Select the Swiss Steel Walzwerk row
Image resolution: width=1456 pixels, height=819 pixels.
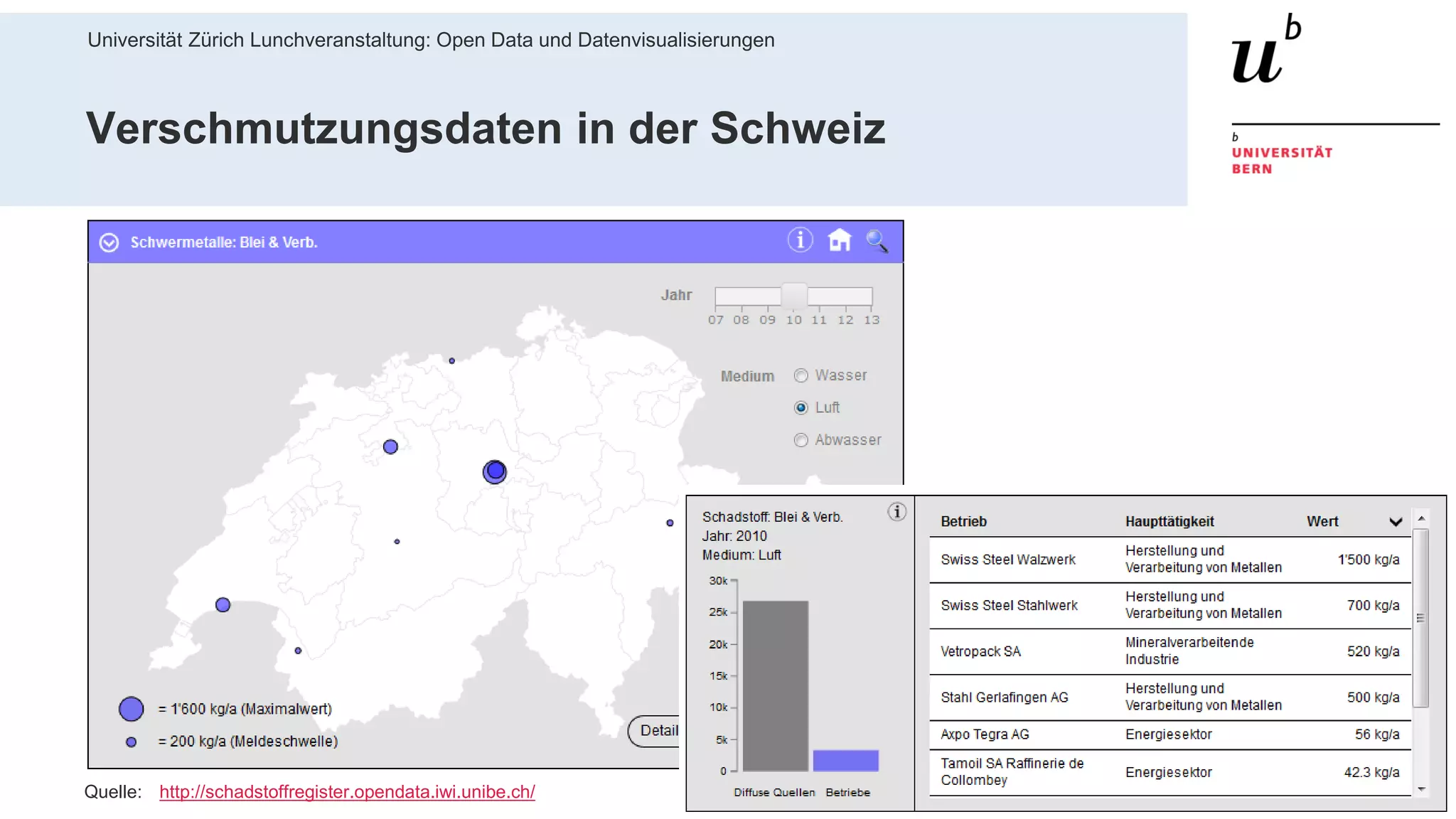pyautogui.click(x=1170, y=560)
